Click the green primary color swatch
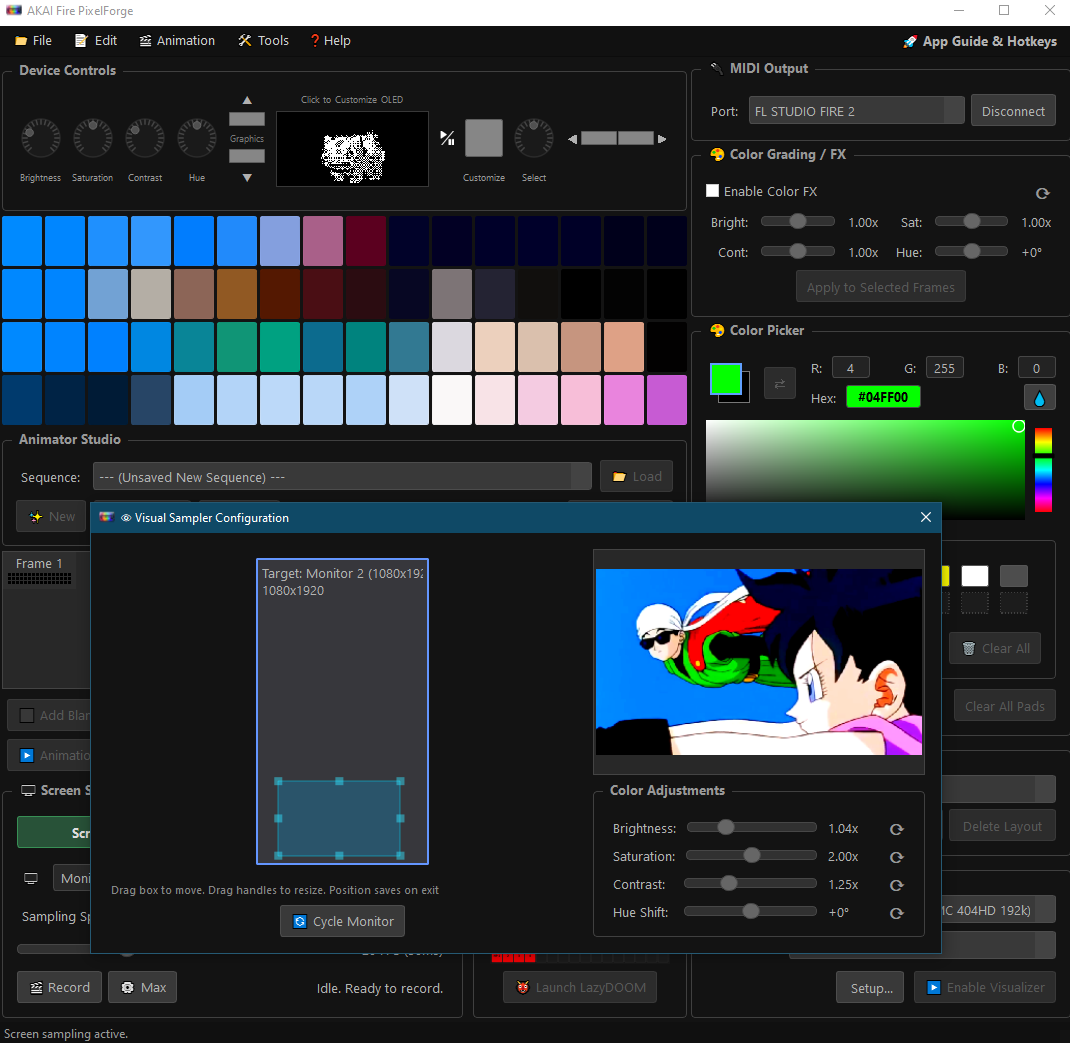This screenshot has height=1043, width=1070. 725,379
